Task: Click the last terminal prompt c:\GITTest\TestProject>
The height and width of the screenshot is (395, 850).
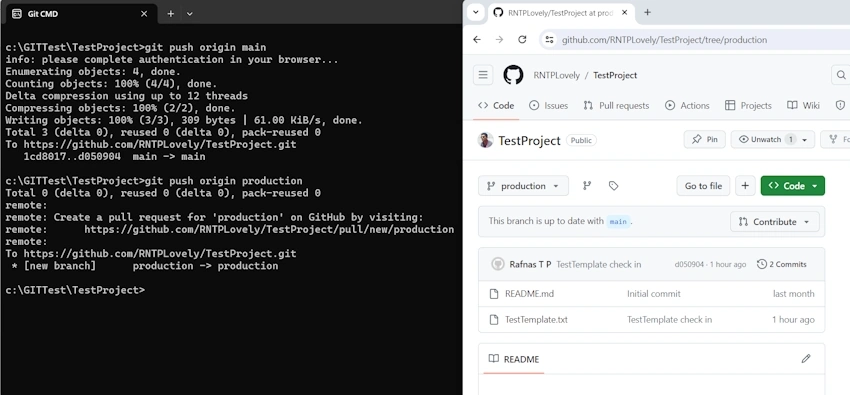Action: 75,290
